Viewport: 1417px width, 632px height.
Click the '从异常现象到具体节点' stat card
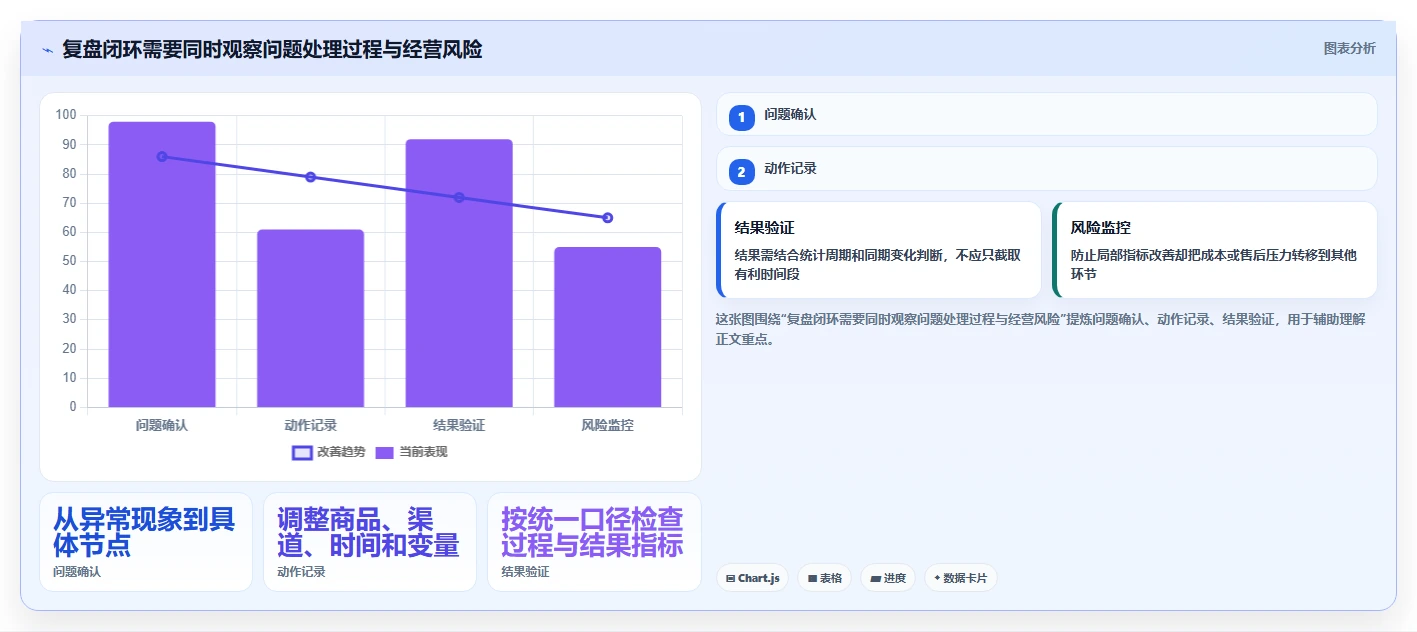point(146,542)
